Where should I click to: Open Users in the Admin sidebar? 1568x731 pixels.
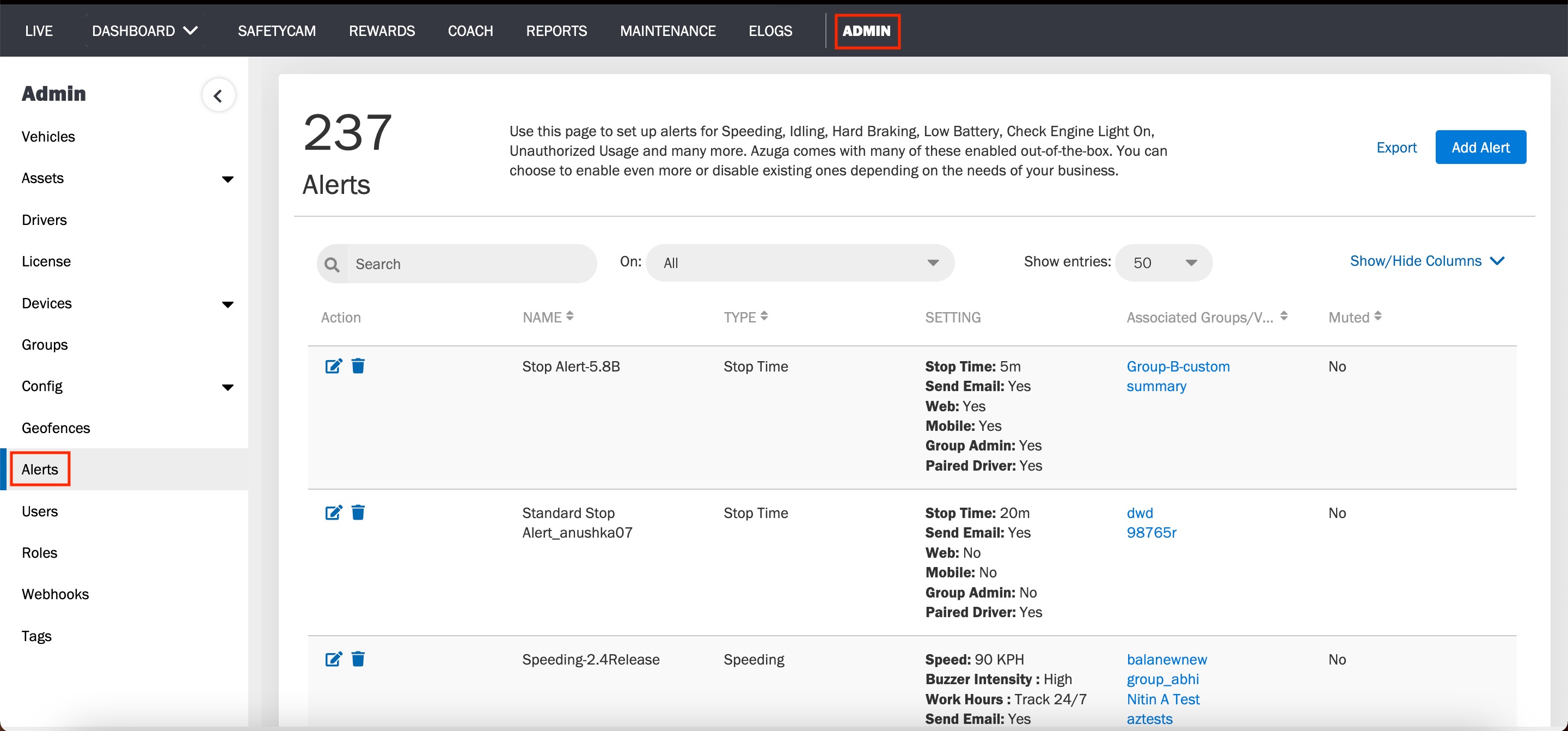pos(40,511)
